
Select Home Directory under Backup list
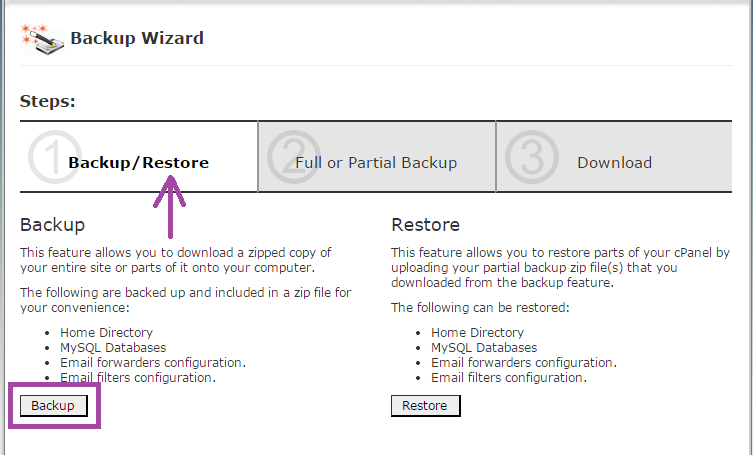click(106, 332)
